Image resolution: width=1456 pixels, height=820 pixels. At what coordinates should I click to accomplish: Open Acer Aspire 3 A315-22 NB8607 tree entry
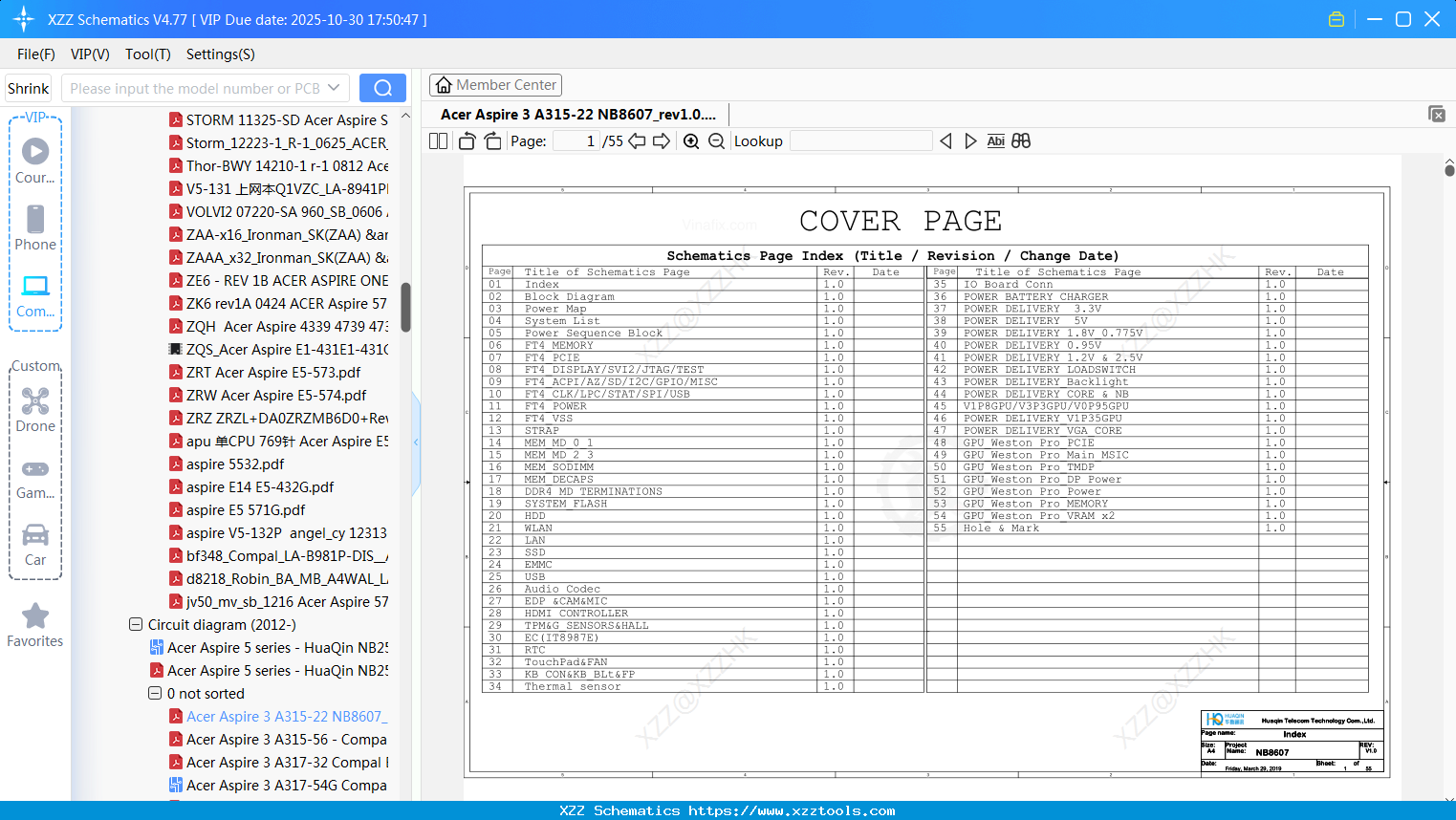pos(279,716)
